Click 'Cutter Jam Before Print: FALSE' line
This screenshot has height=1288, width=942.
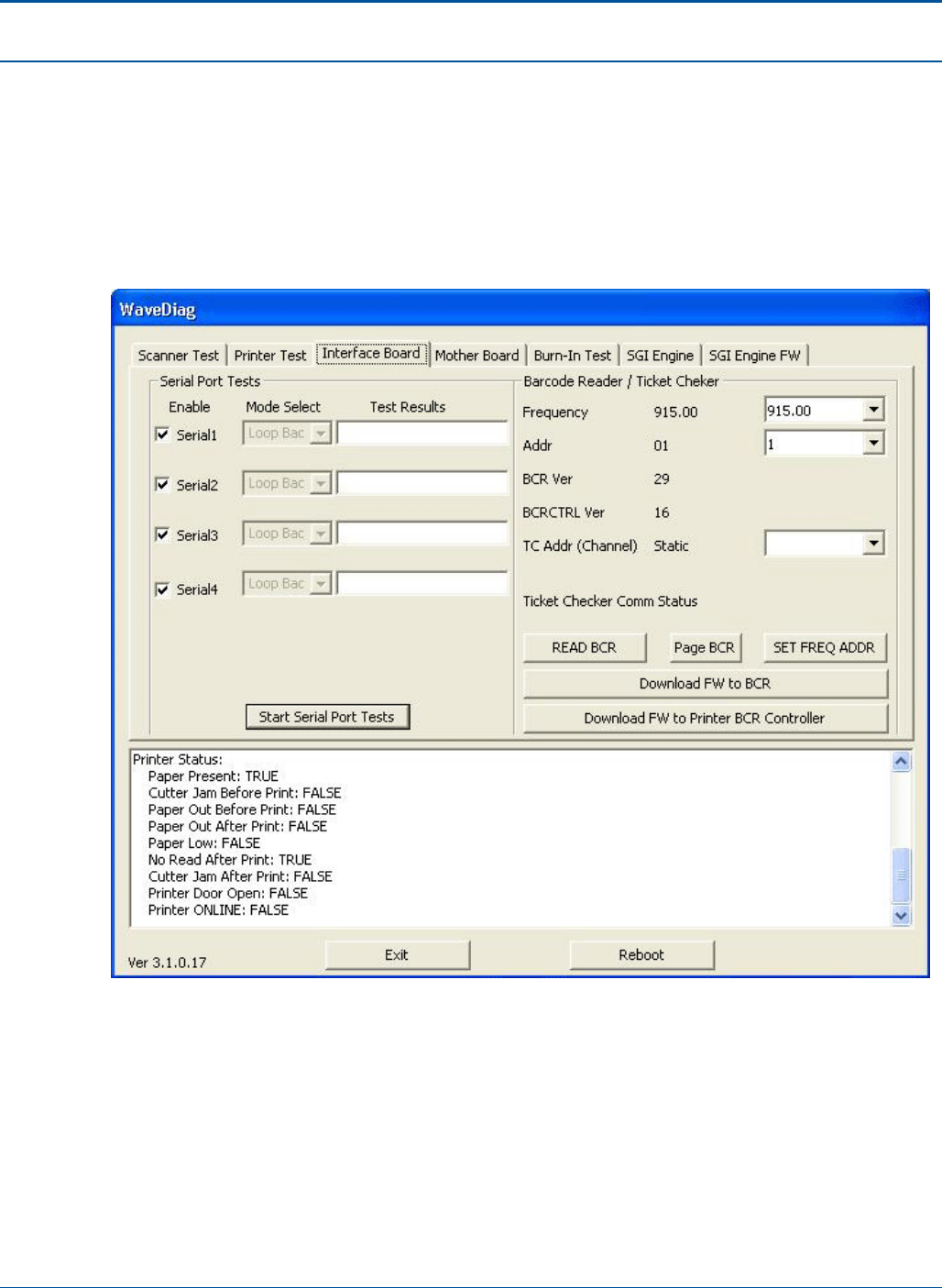[245, 793]
